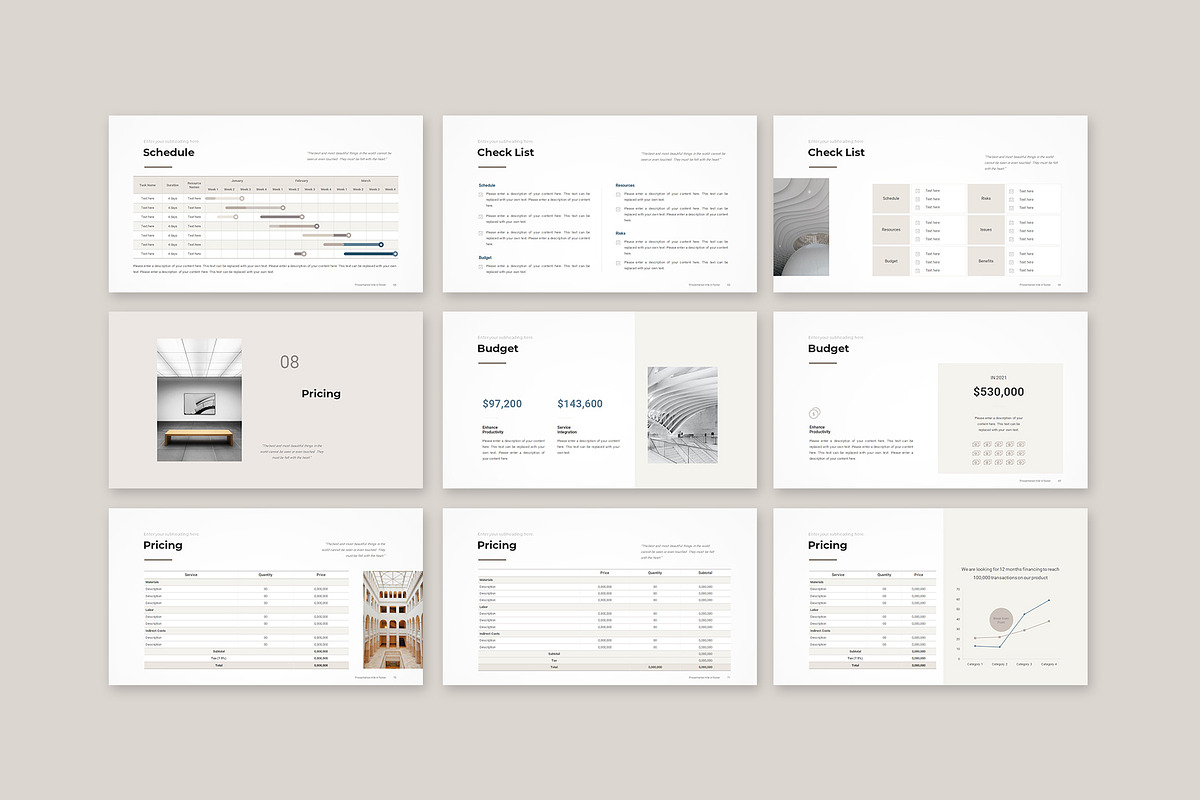Check the checkbox under the Budget heading
This screenshot has width=1200, height=800.
[481, 266]
